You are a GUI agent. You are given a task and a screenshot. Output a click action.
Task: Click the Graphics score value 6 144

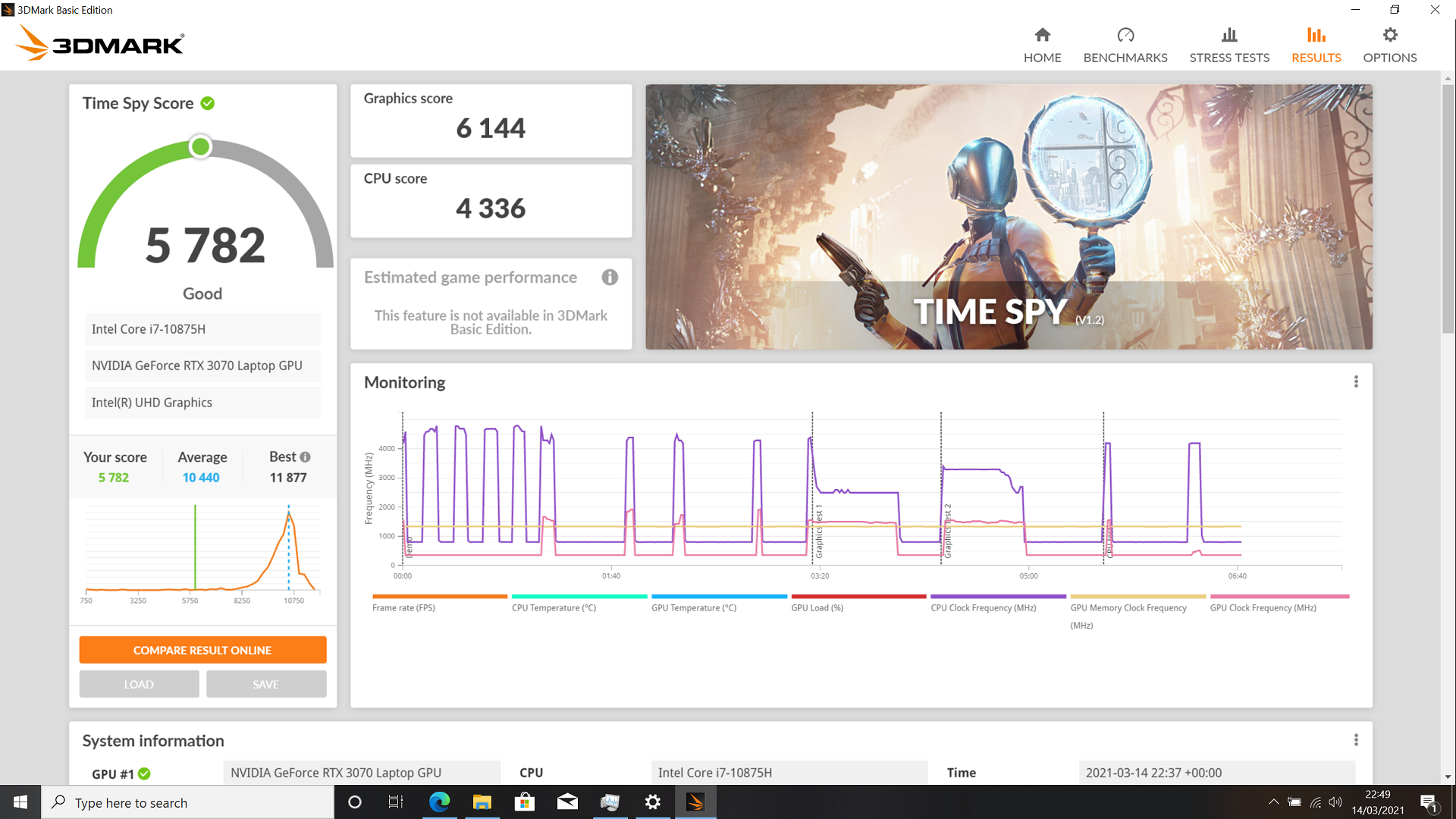(x=491, y=128)
